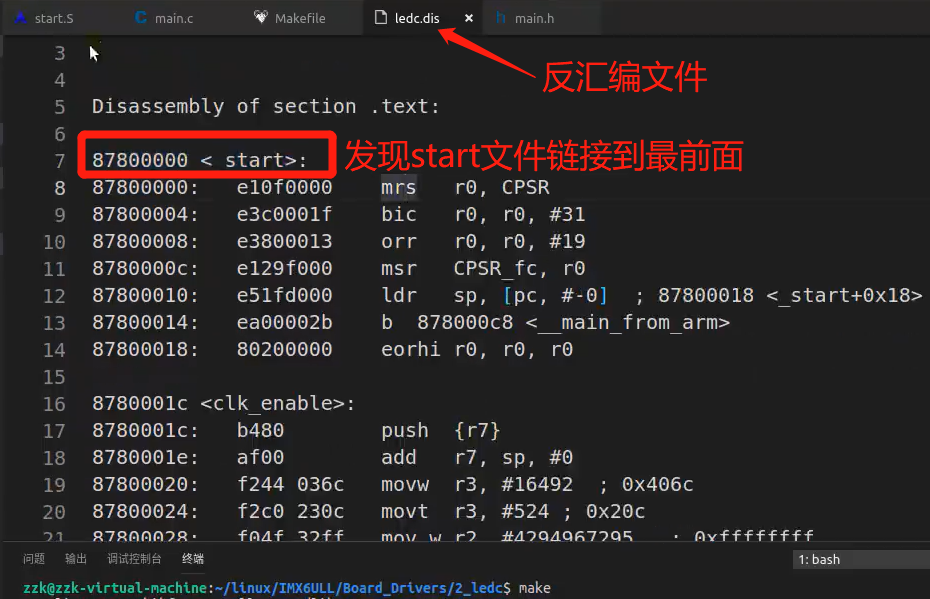This screenshot has height=599, width=930.
Task: Open the 问题 panel tab
Action: coord(34,559)
